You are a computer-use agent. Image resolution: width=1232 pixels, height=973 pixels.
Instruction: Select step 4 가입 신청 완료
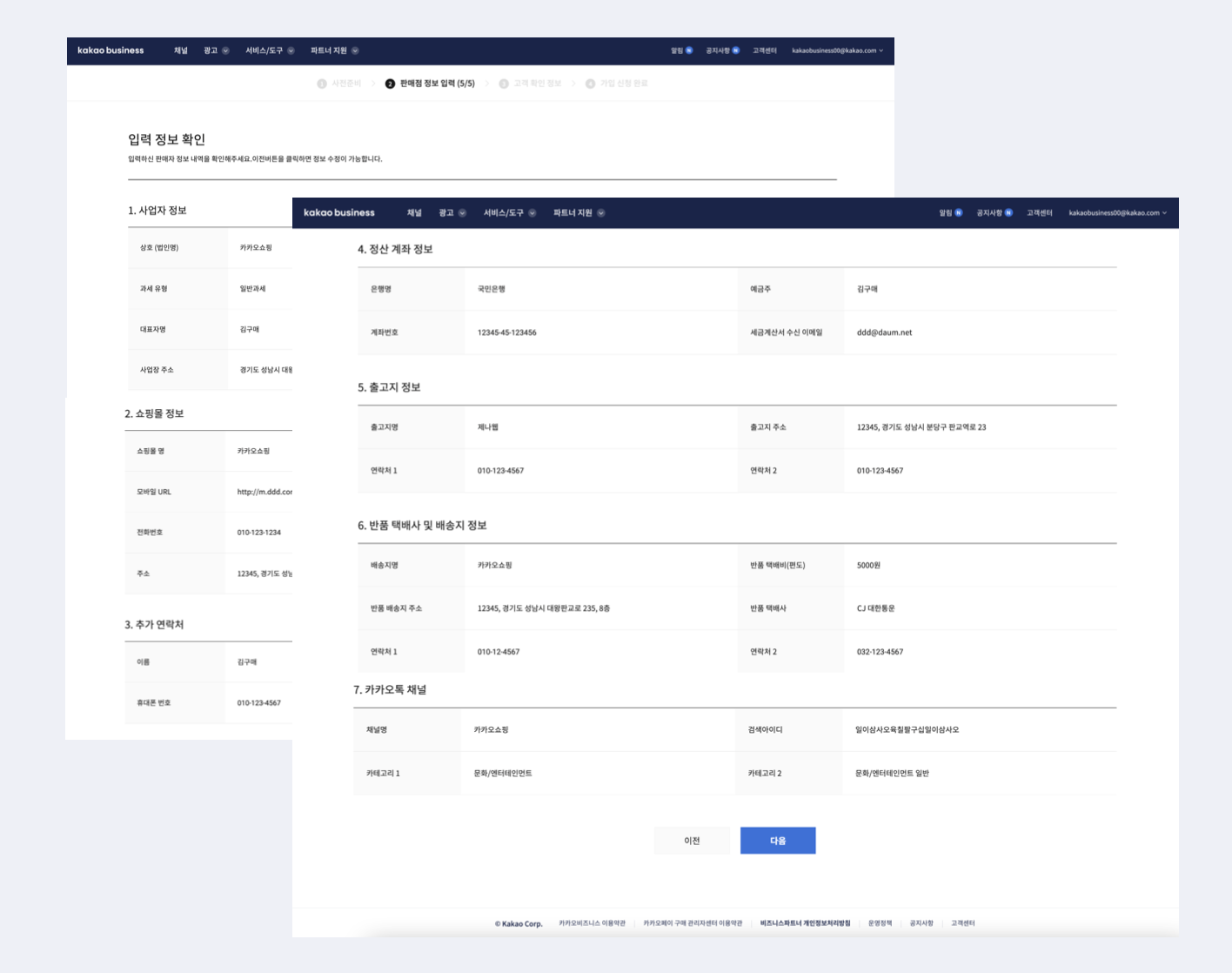[617, 84]
